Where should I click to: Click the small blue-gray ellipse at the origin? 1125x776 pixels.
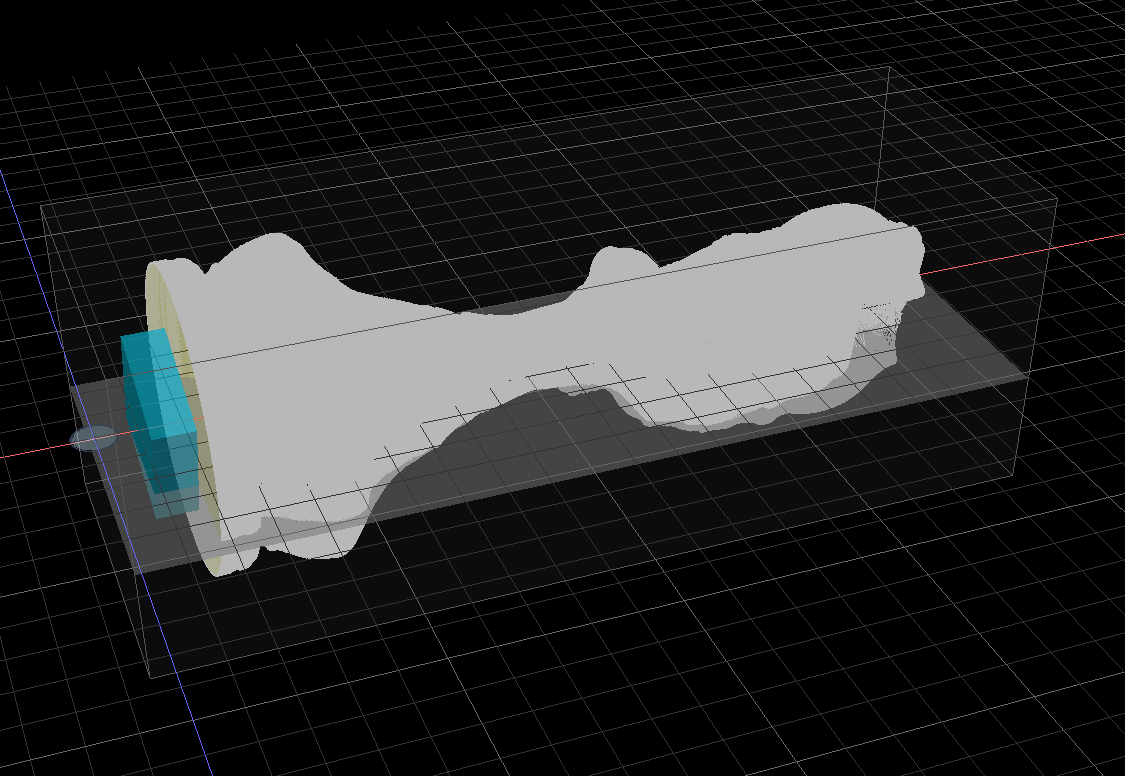pyautogui.click(x=95, y=438)
